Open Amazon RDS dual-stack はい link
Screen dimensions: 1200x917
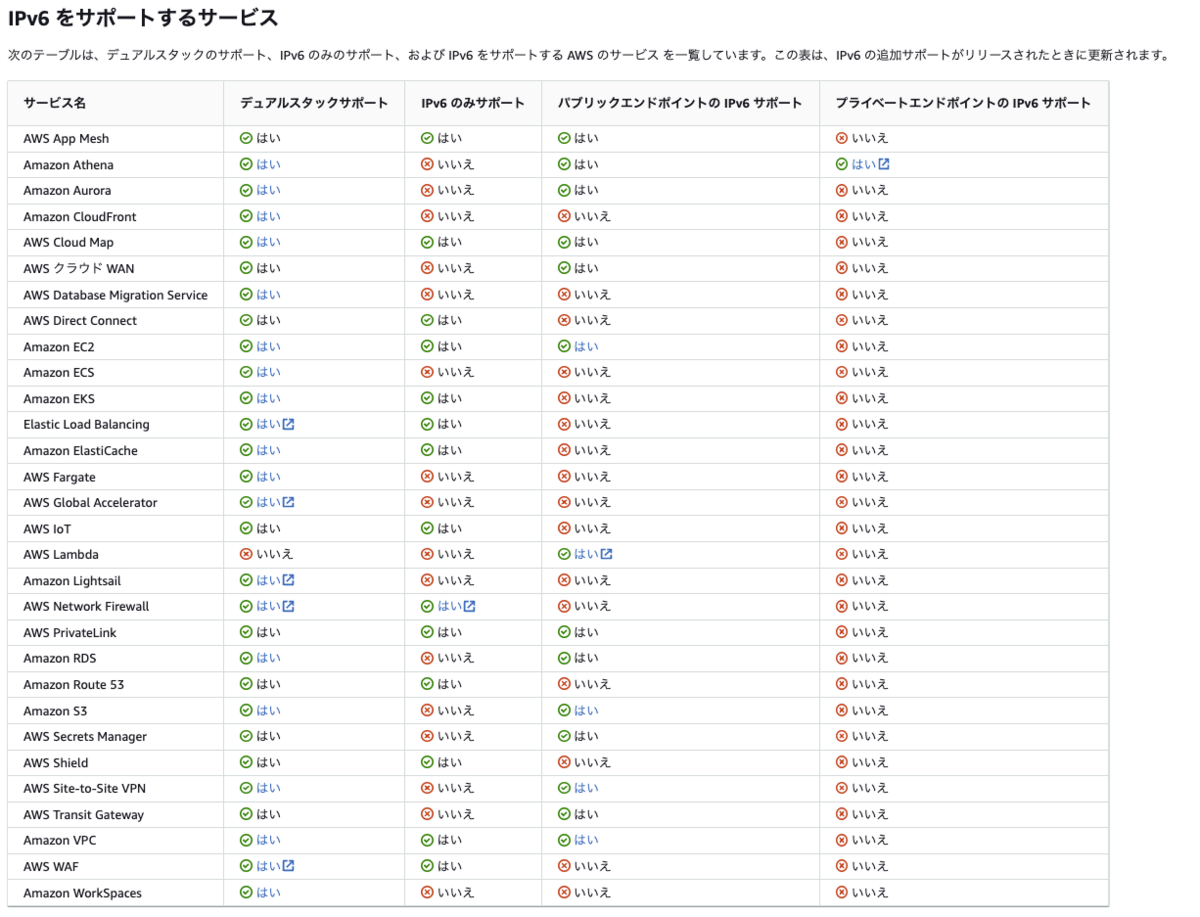(x=268, y=658)
